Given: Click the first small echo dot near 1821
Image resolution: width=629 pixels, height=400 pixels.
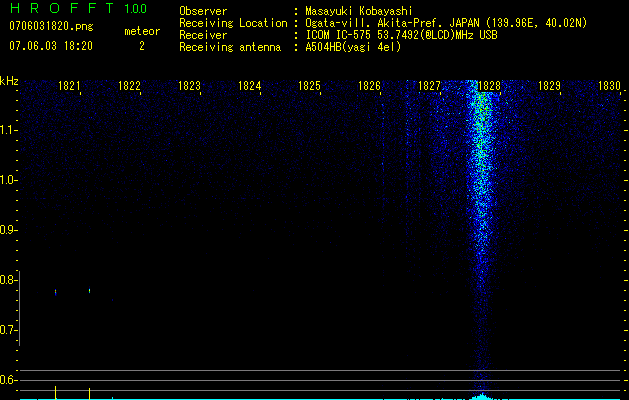Looking at the screenshot, I should (x=55, y=292).
